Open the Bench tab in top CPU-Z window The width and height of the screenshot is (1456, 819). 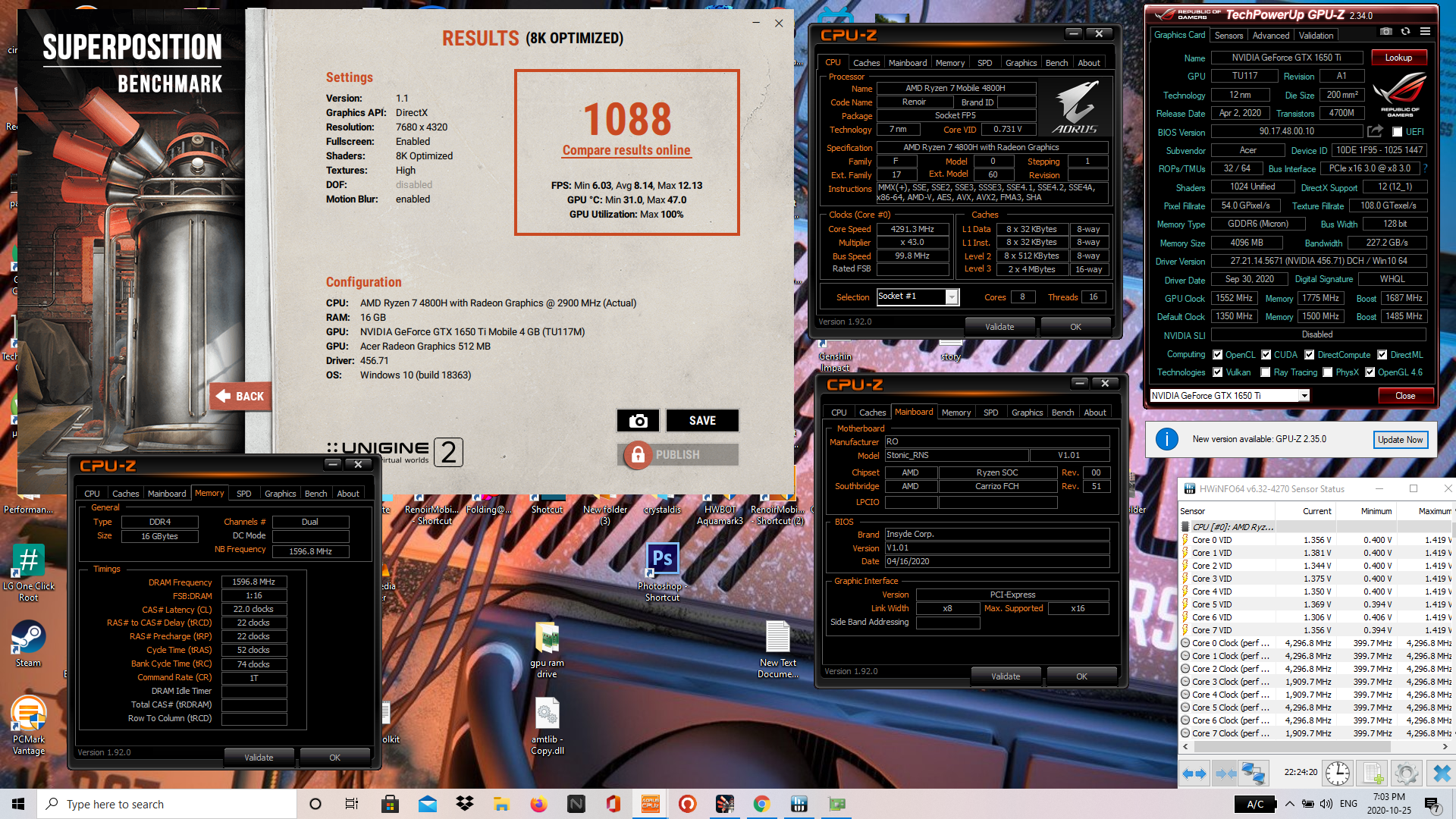click(x=1056, y=63)
